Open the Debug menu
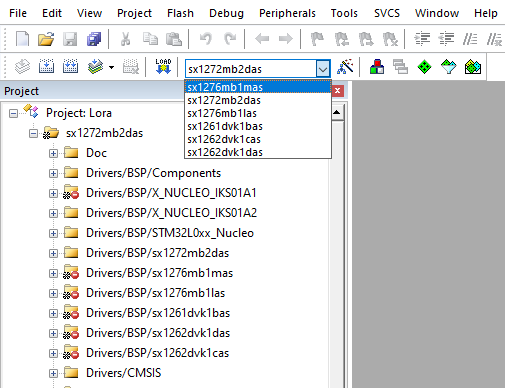The height and width of the screenshot is (388, 505). (226, 13)
